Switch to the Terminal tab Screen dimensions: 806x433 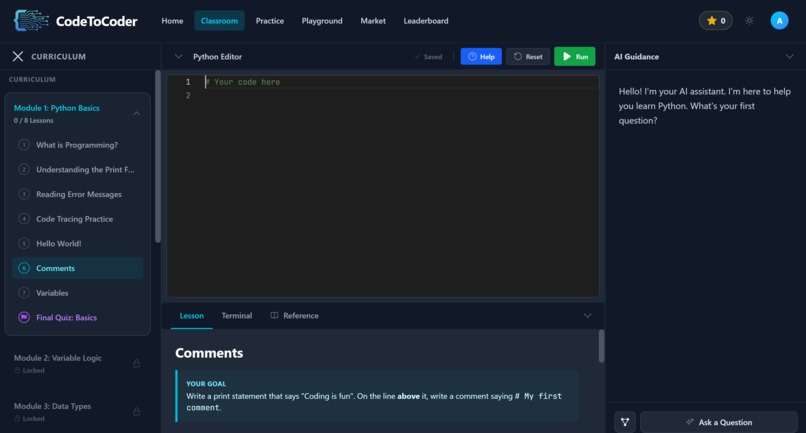[236, 316]
